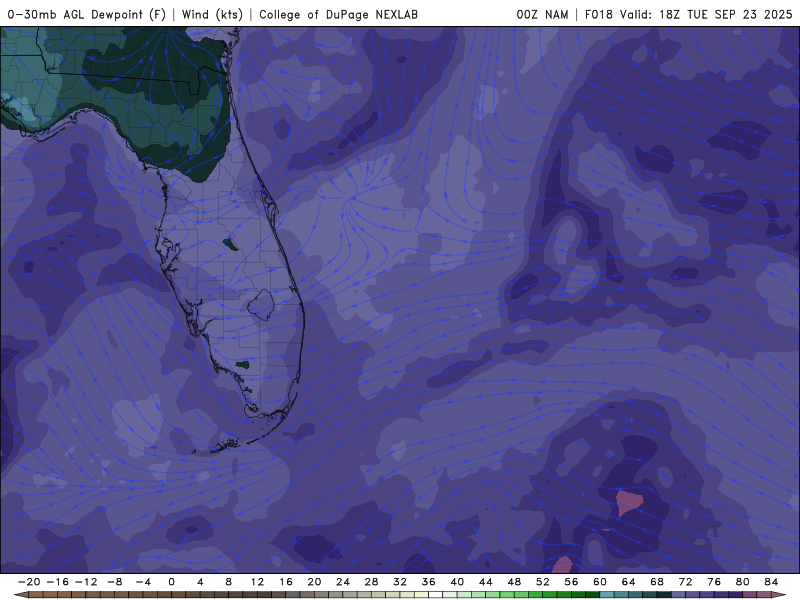
Task: Click the 52 value on the color scale
Action: pyautogui.click(x=543, y=582)
